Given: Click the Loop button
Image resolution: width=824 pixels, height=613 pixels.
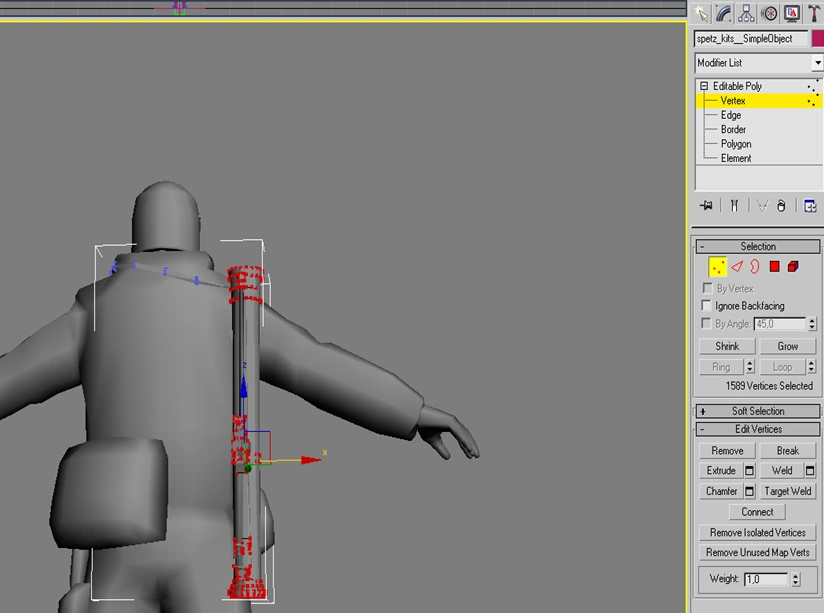Looking at the screenshot, I should [x=782, y=367].
